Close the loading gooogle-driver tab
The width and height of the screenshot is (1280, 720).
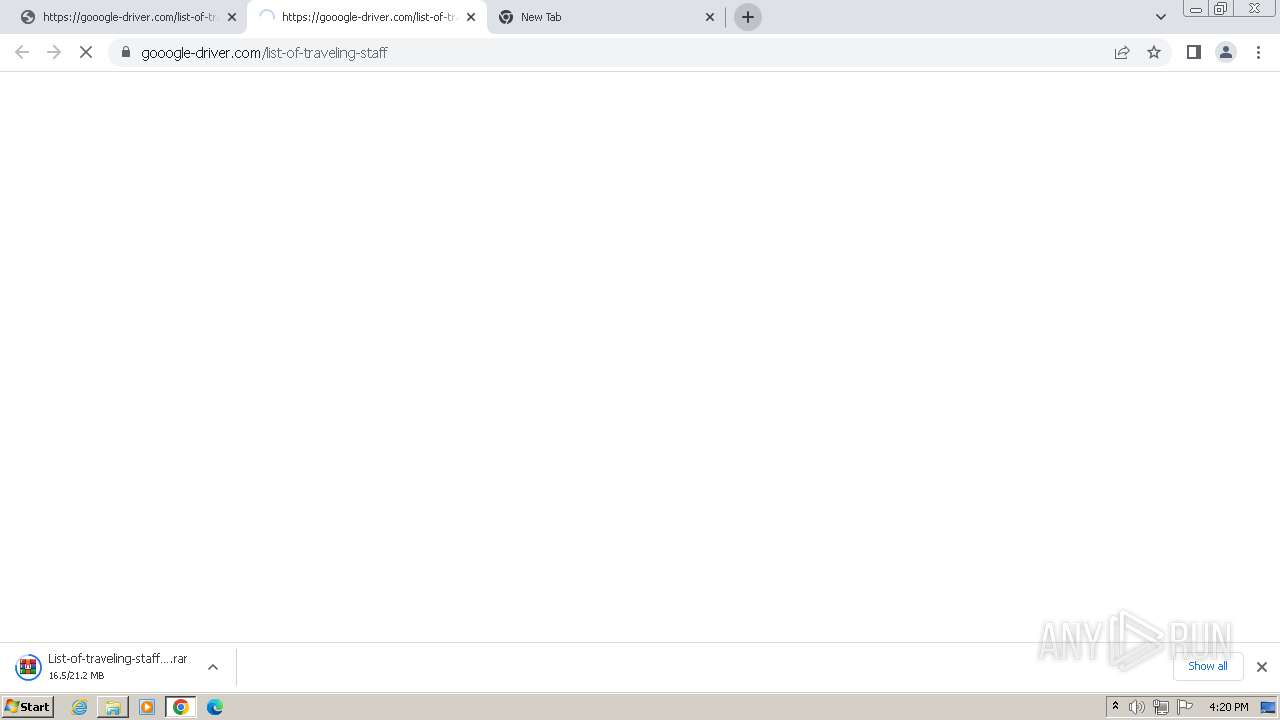[x=471, y=17]
